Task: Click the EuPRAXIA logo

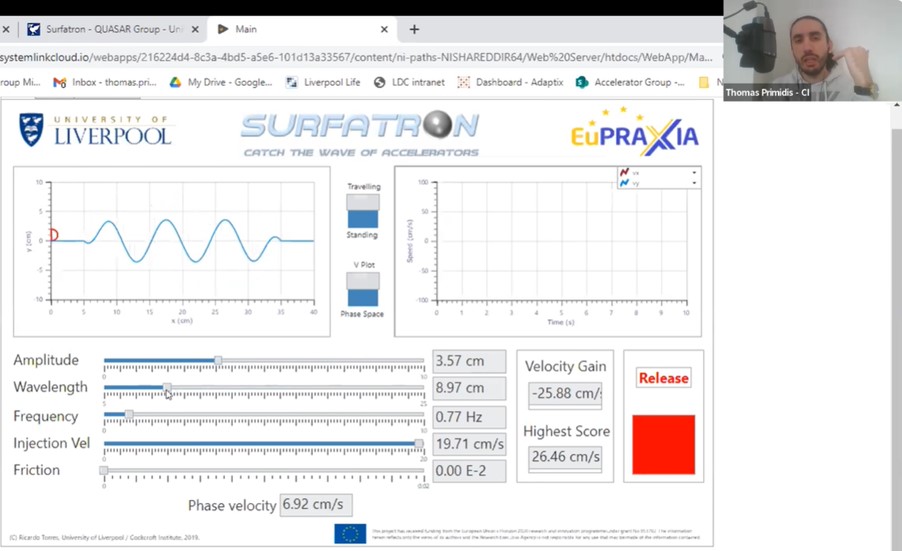Action: pyautogui.click(x=635, y=132)
